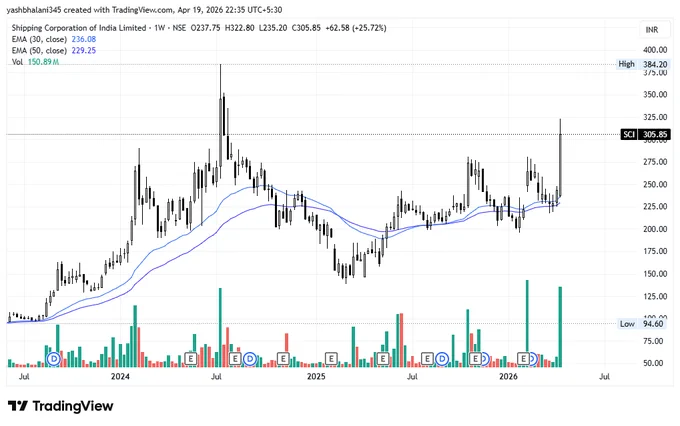Click the 150.00 price axis label
Viewport: 680px width, 426px height.
pos(655,274)
